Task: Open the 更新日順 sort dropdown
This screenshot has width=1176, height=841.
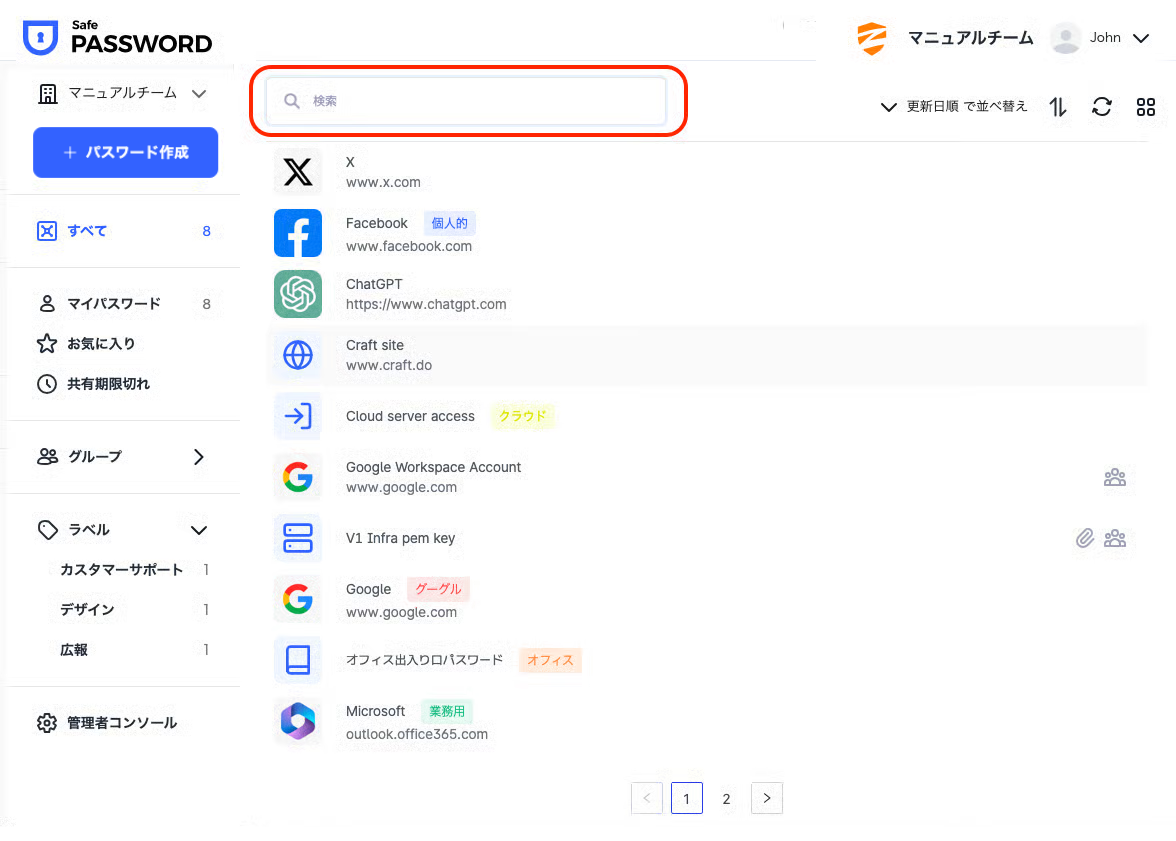Action: coord(953,107)
